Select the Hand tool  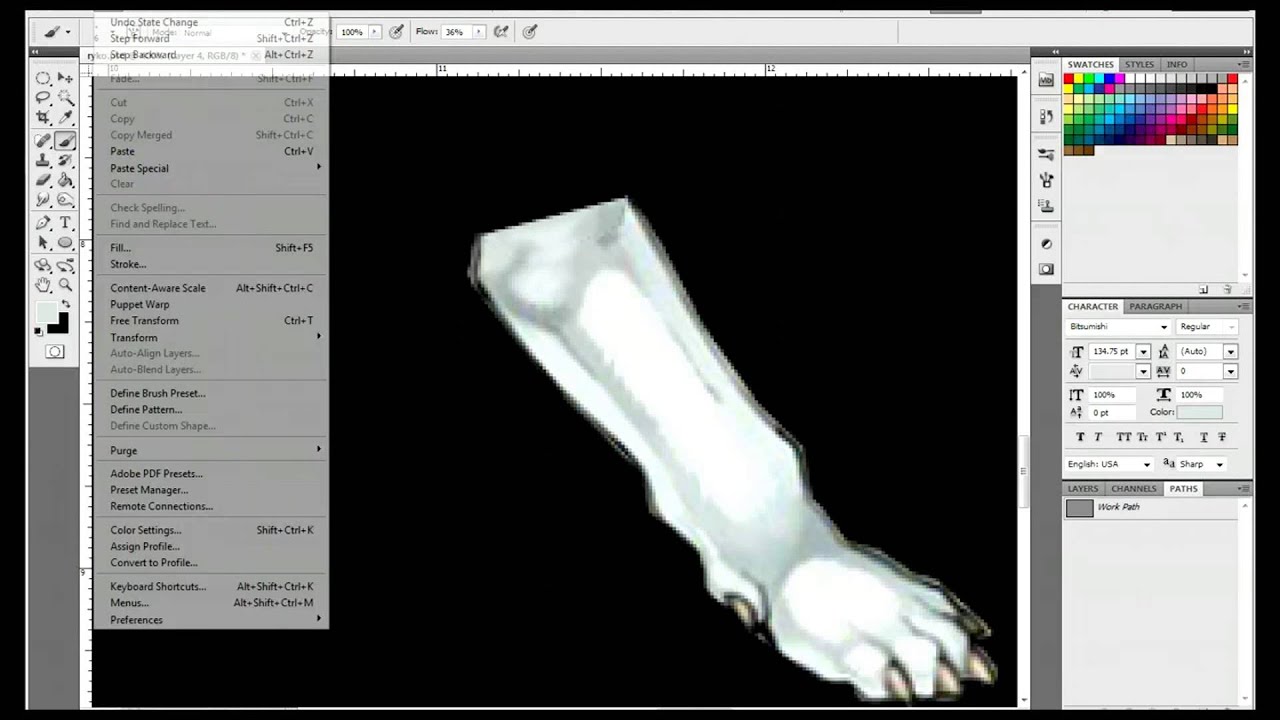click(x=43, y=286)
